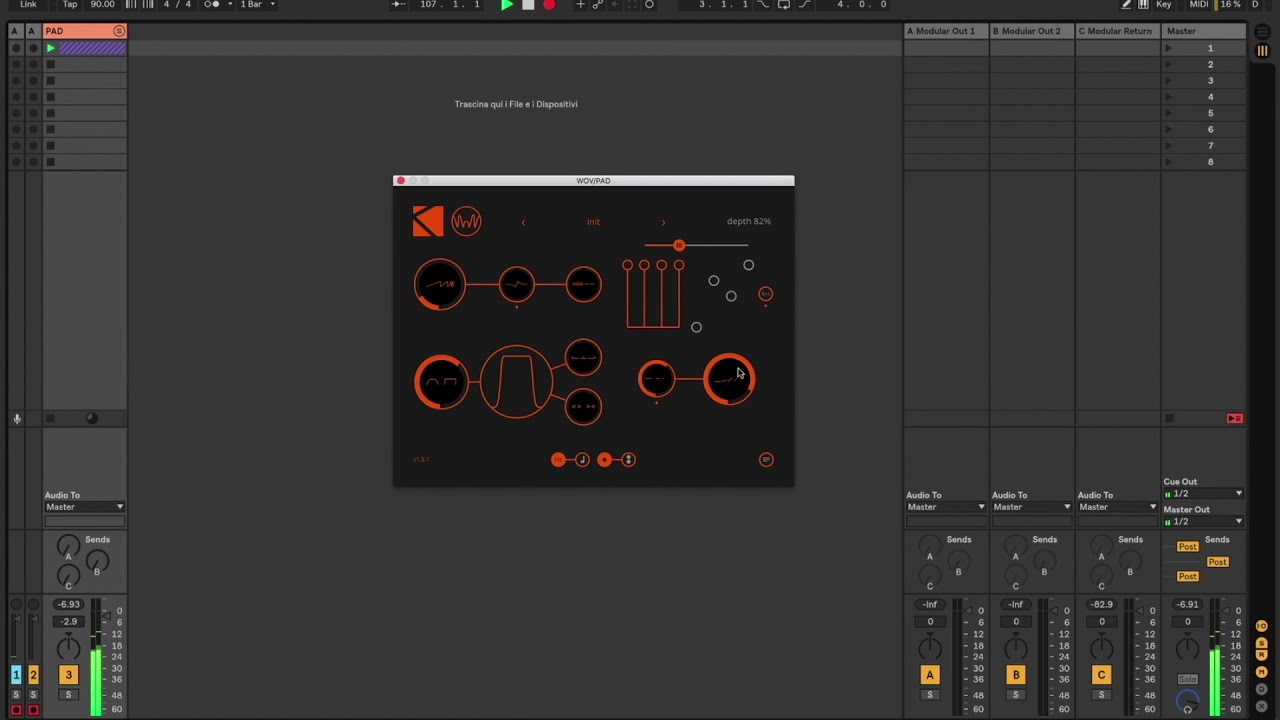Click the return C volume value -82.9
The height and width of the screenshot is (720, 1280).
click(1102, 605)
